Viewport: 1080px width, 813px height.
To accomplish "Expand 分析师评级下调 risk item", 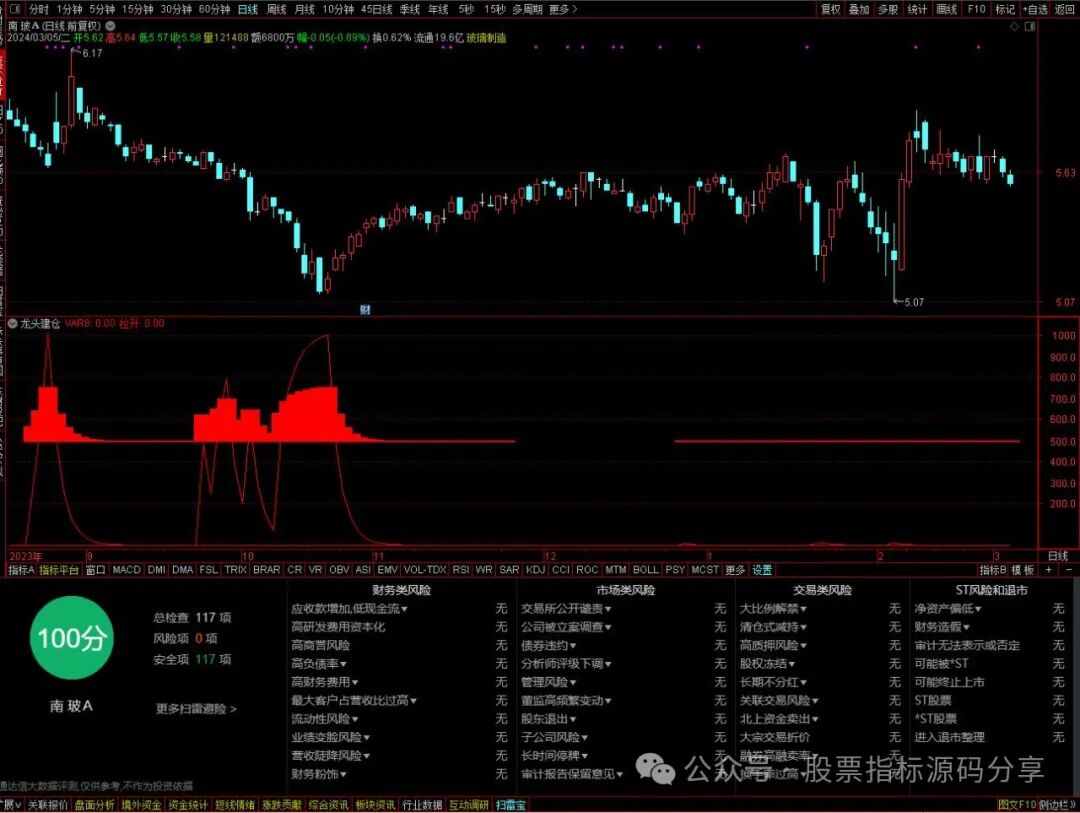I will 566,663.
